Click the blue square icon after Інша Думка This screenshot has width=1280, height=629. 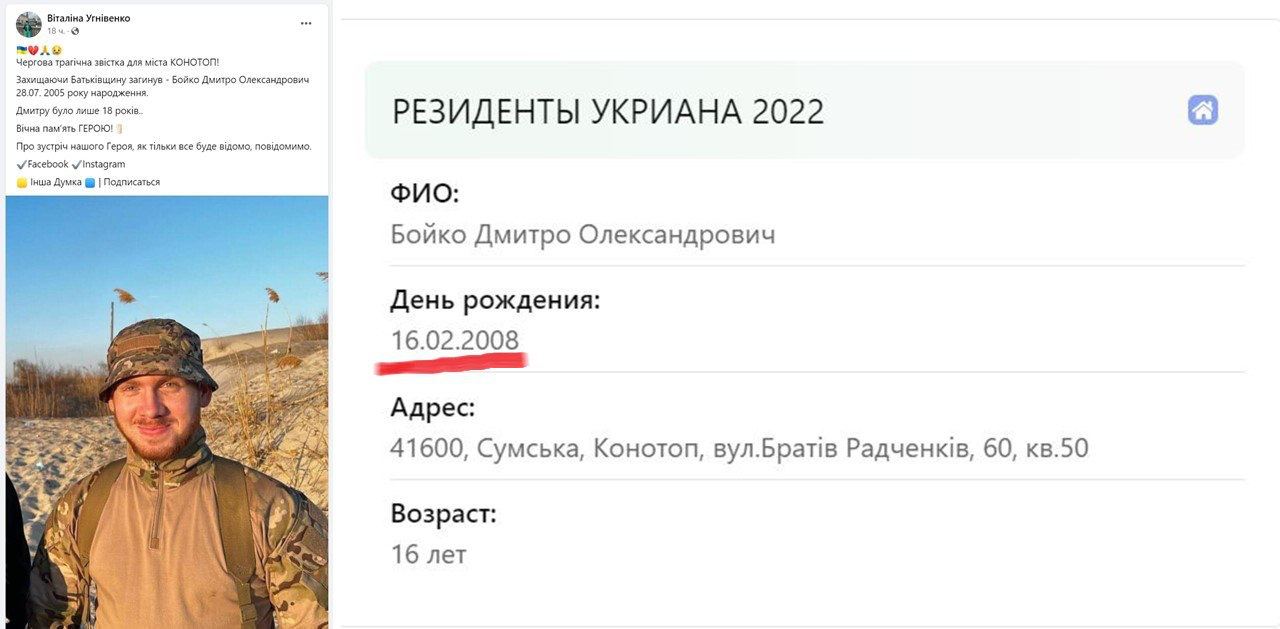pyautogui.click(x=90, y=183)
